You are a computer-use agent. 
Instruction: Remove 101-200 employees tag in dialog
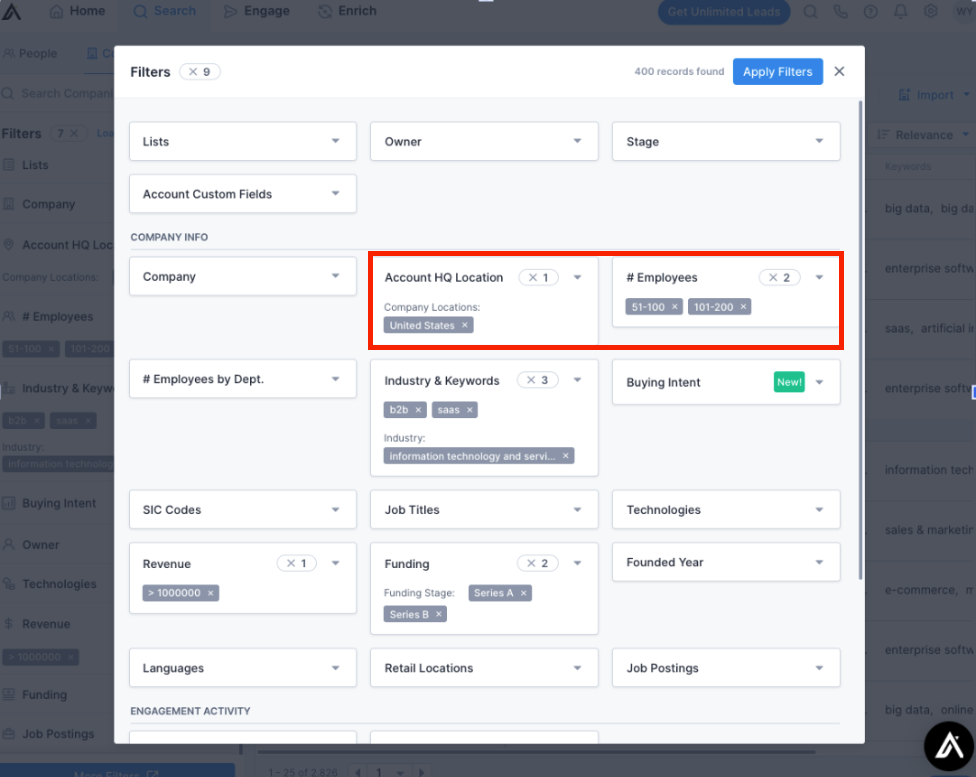pos(743,307)
